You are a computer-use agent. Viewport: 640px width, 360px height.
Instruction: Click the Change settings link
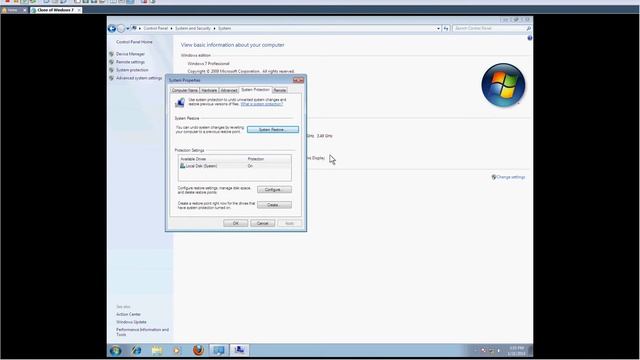point(511,177)
